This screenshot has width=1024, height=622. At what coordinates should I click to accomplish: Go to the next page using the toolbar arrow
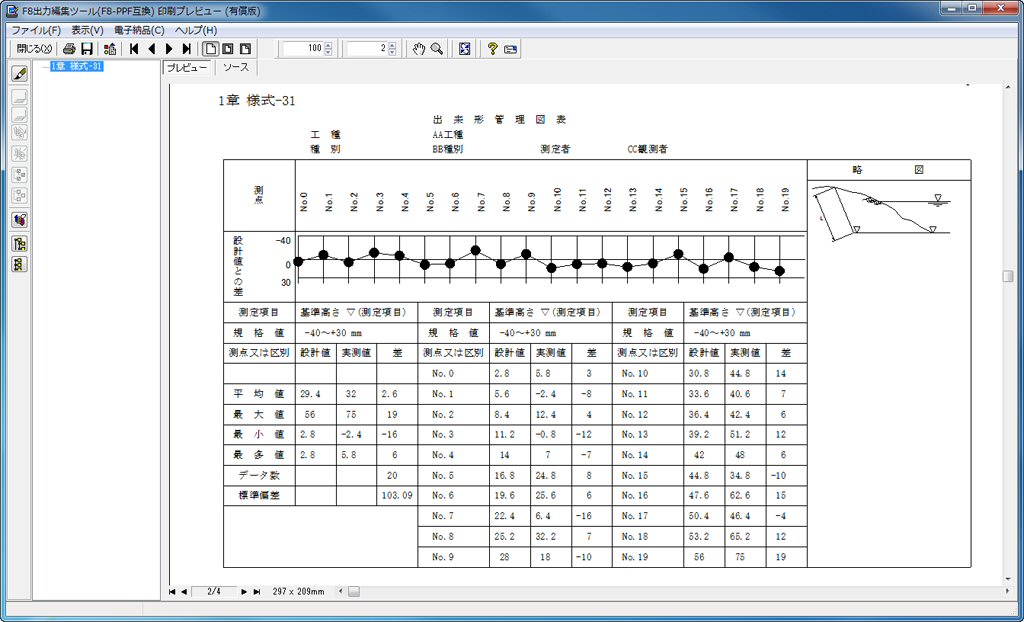click(x=169, y=48)
